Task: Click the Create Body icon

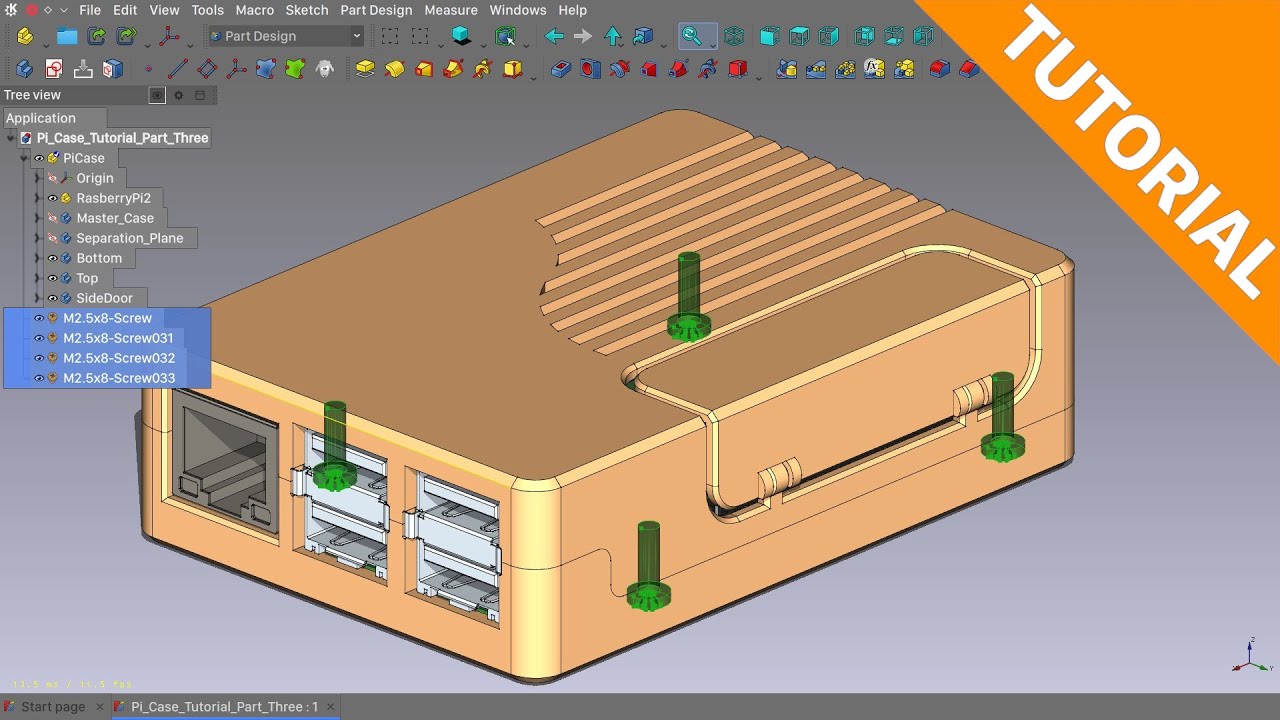Action: 25,69
